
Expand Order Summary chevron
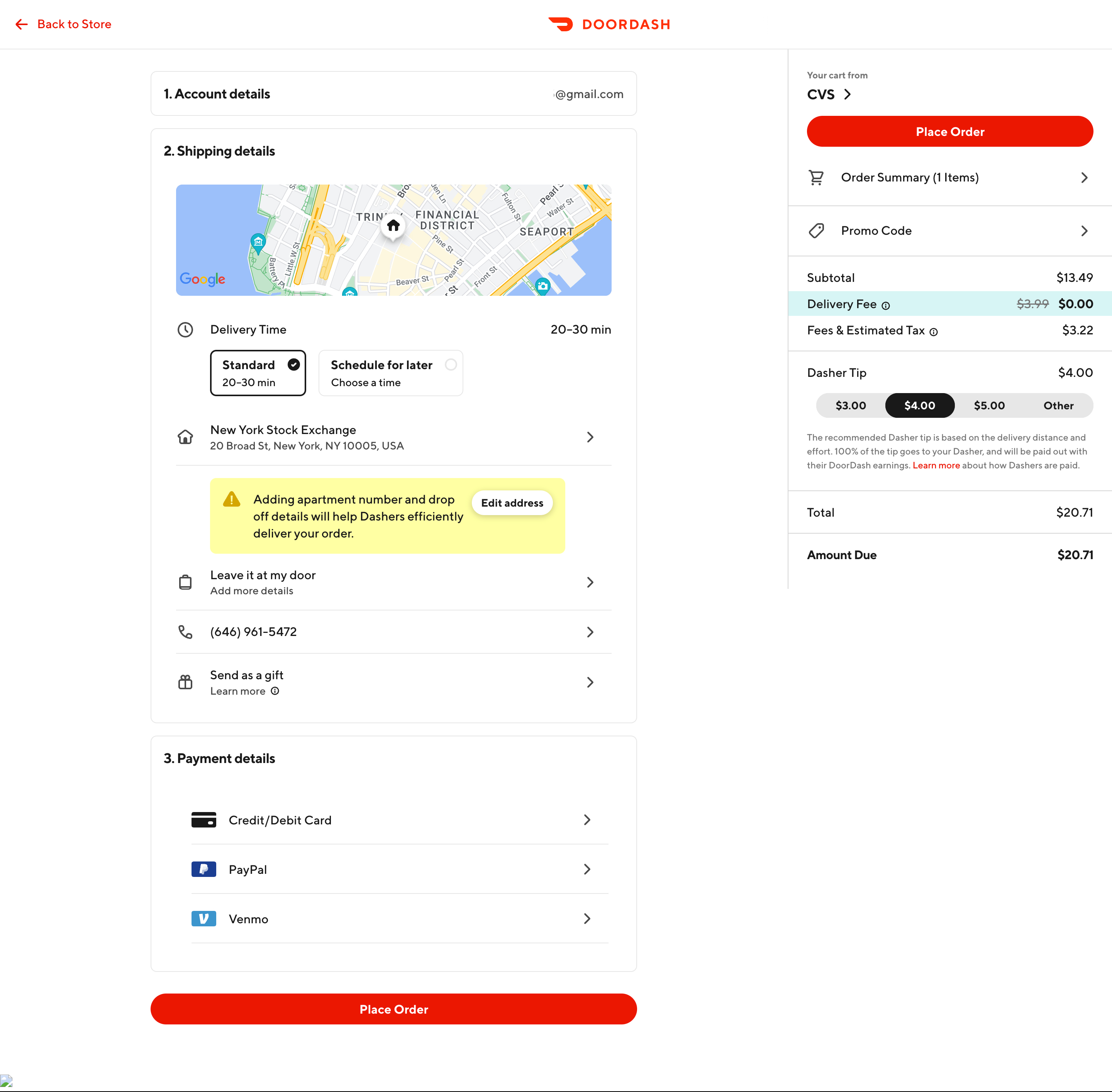click(x=1084, y=178)
